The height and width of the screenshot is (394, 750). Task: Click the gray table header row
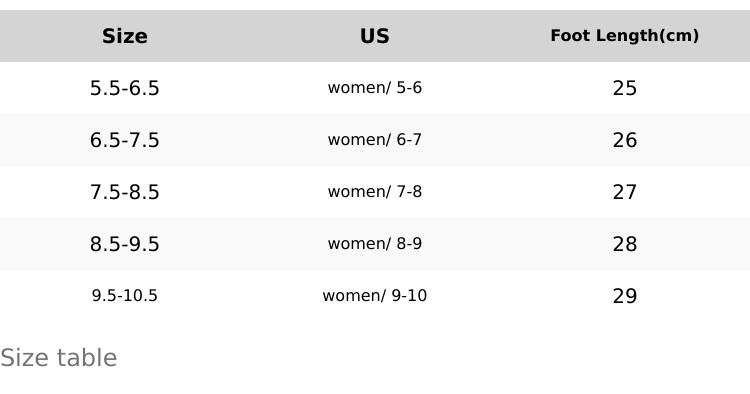(x=375, y=36)
